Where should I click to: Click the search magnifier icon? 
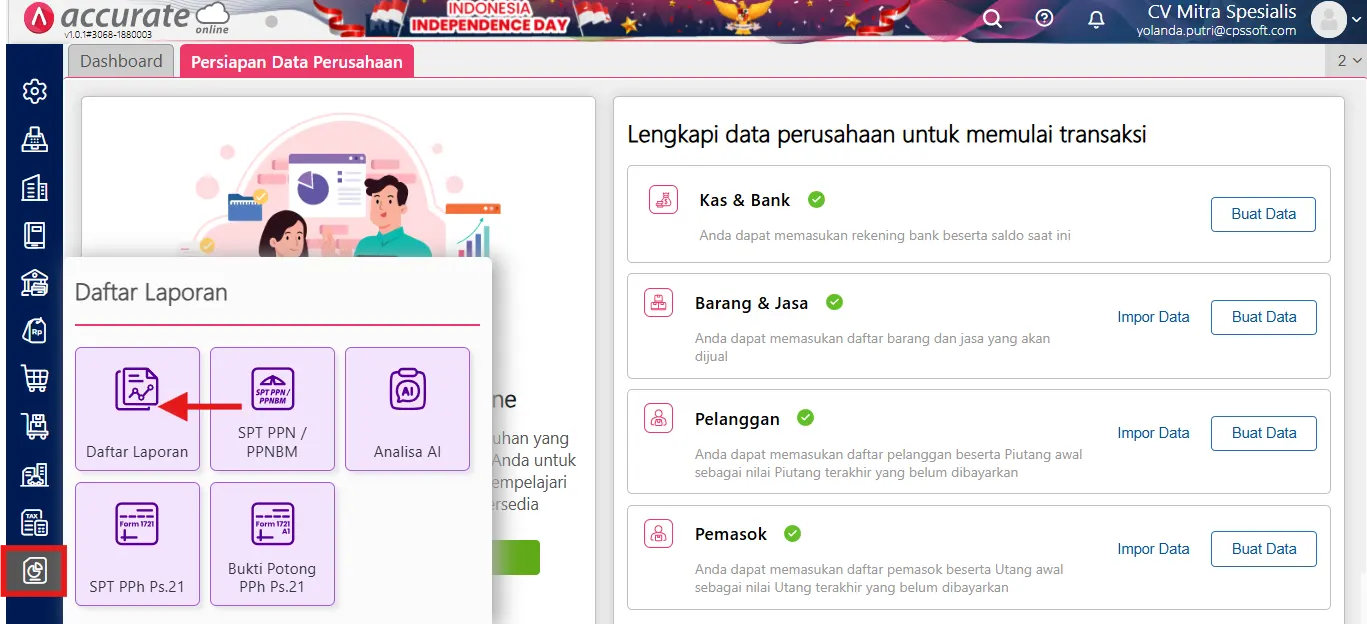click(x=992, y=18)
